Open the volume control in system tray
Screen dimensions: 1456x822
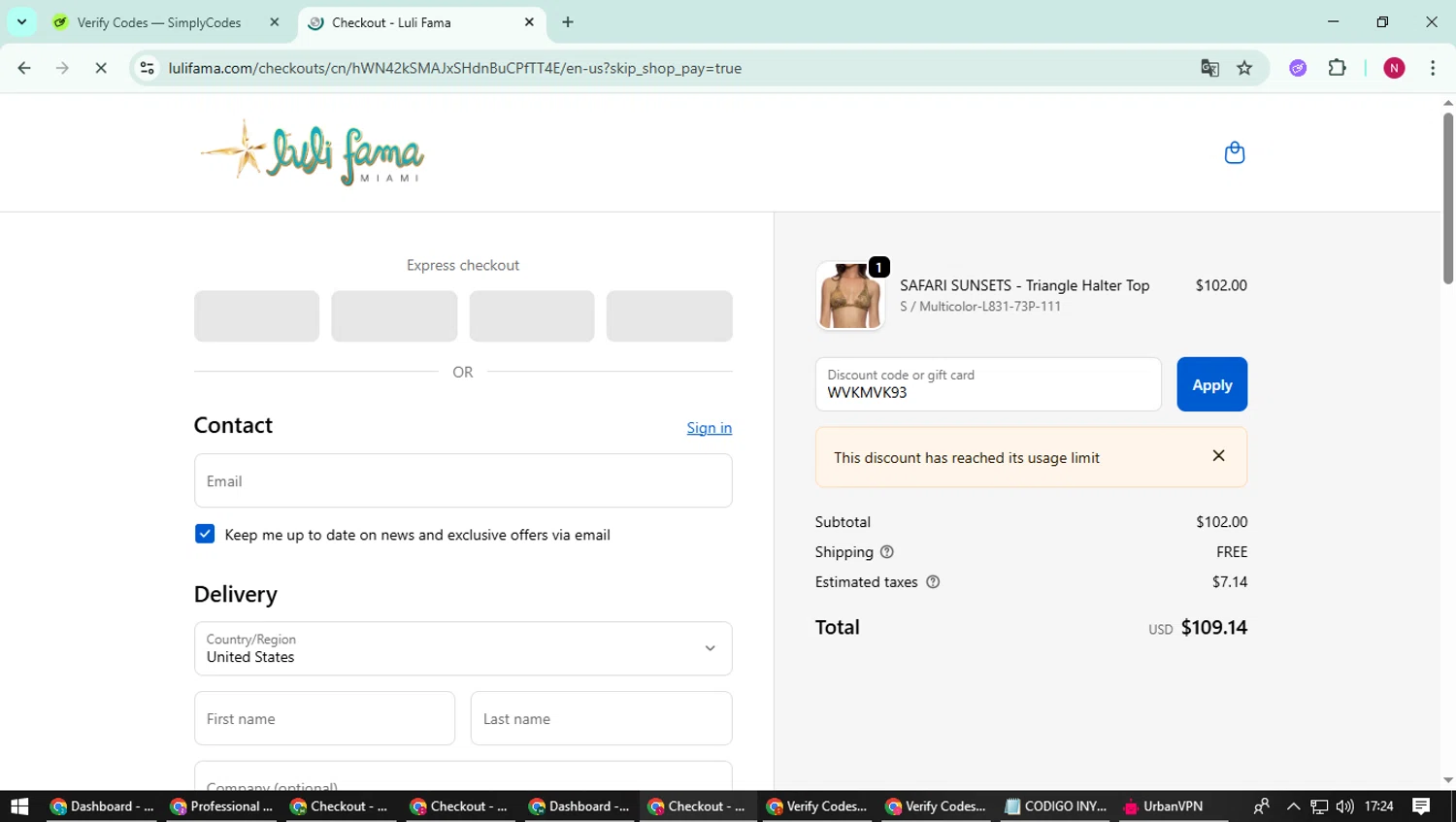tap(1344, 806)
